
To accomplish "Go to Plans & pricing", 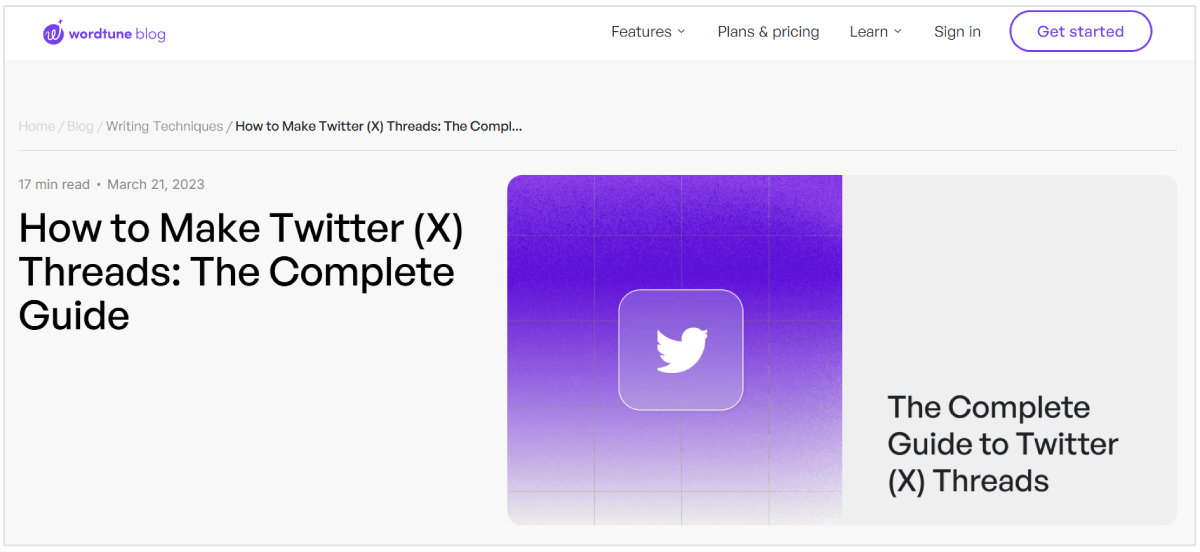I will pos(768,32).
